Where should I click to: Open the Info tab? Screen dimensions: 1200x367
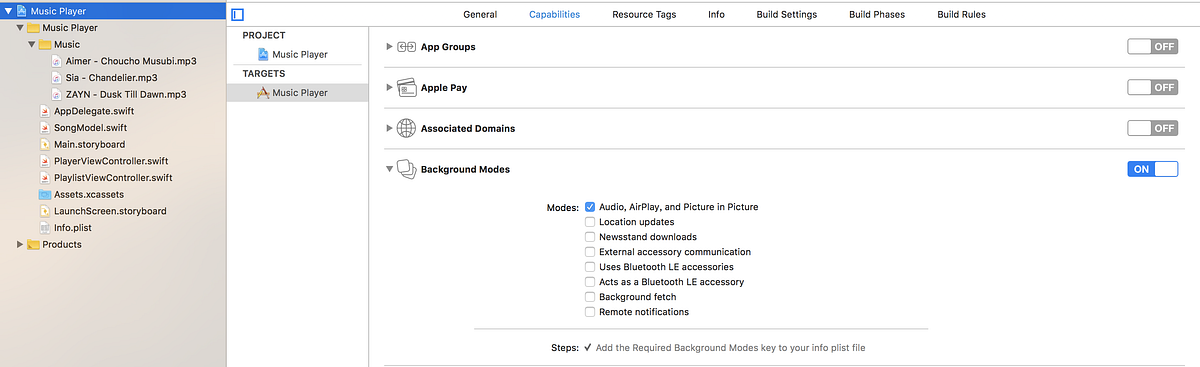716,15
